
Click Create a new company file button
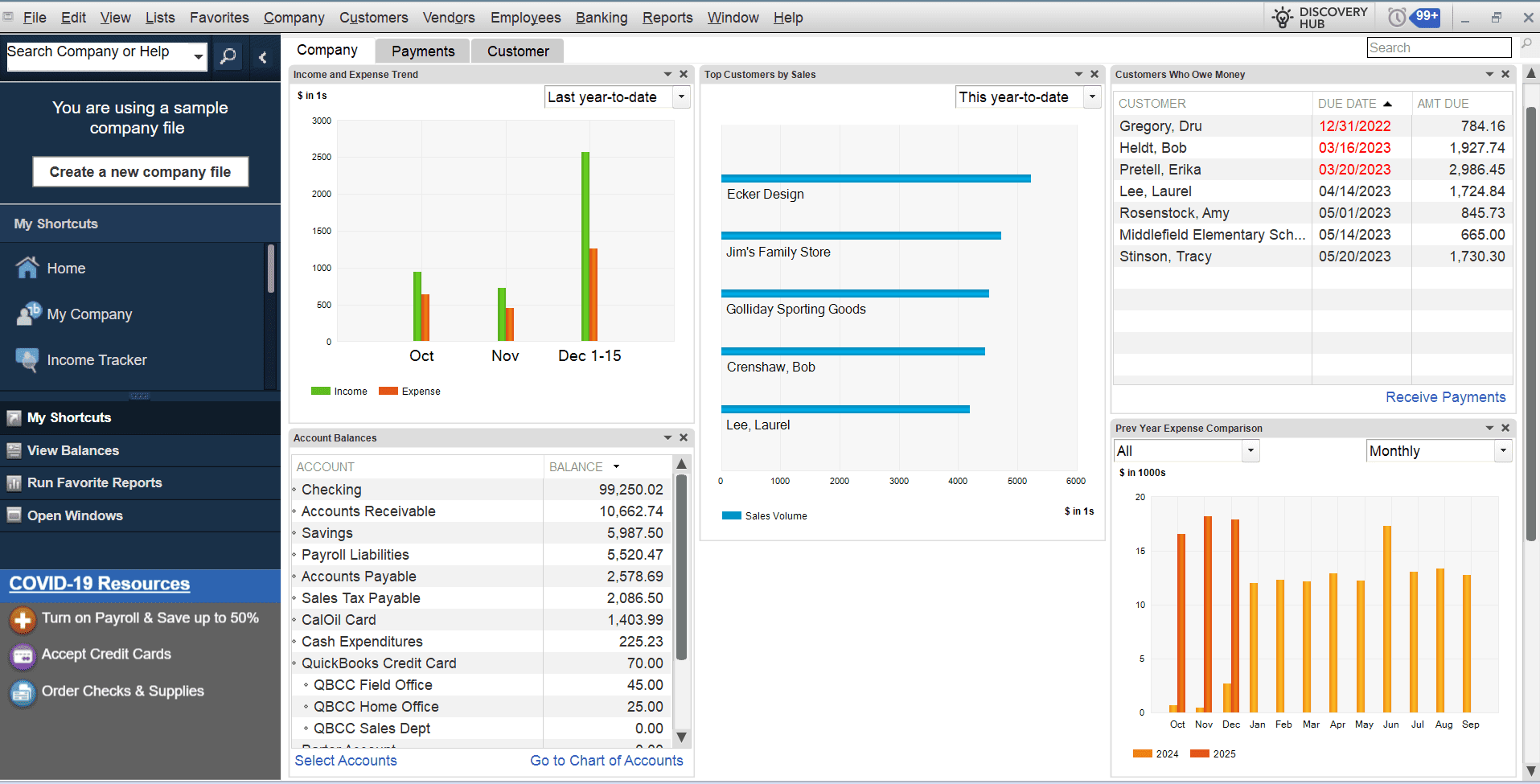tap(140, 172)
